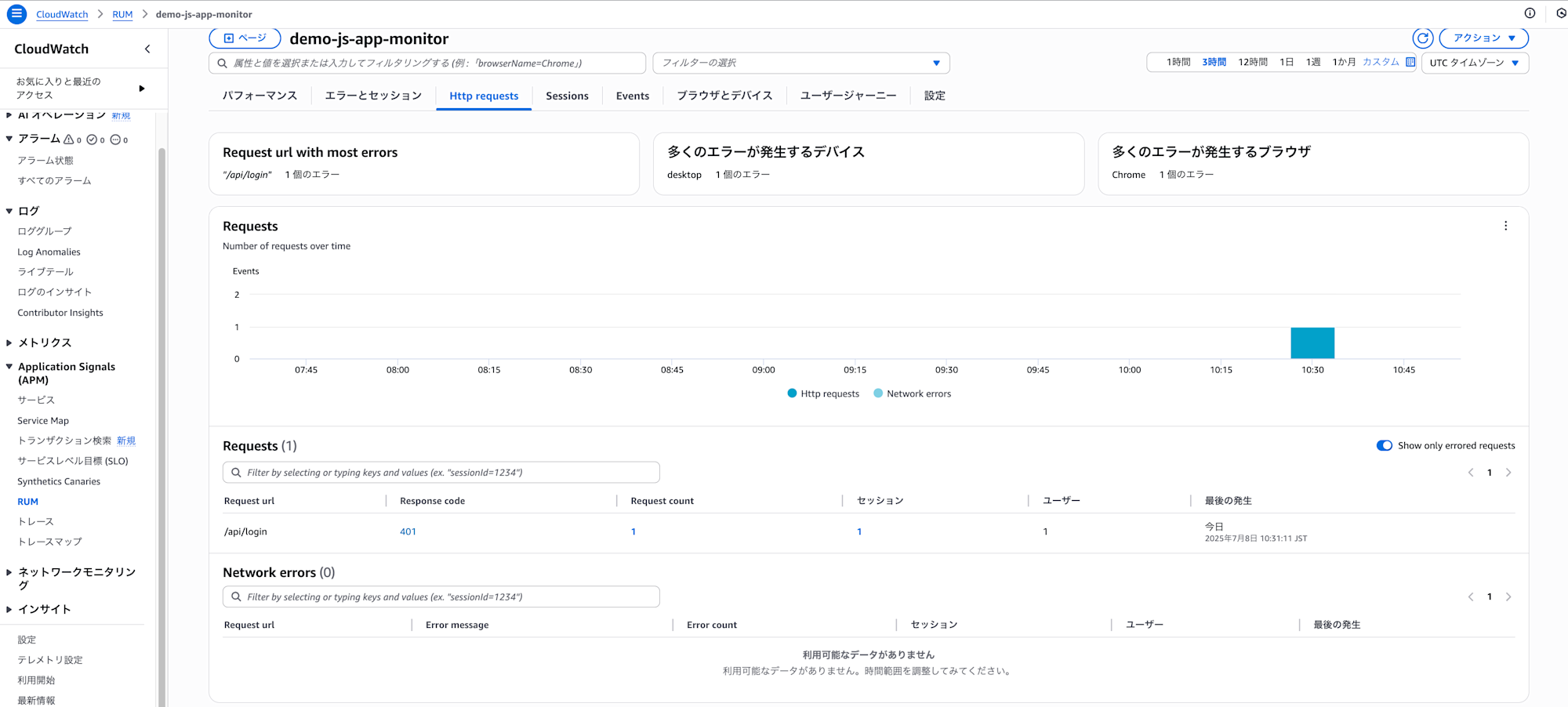Go to next page of Network errors
The width and height of the screenshot is (1568, 707).
coord(1508,597)
